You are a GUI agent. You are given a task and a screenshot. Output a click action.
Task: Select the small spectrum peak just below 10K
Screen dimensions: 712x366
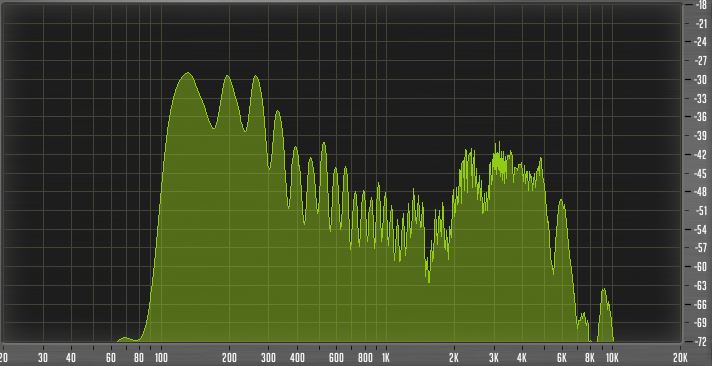pos(604,291)
